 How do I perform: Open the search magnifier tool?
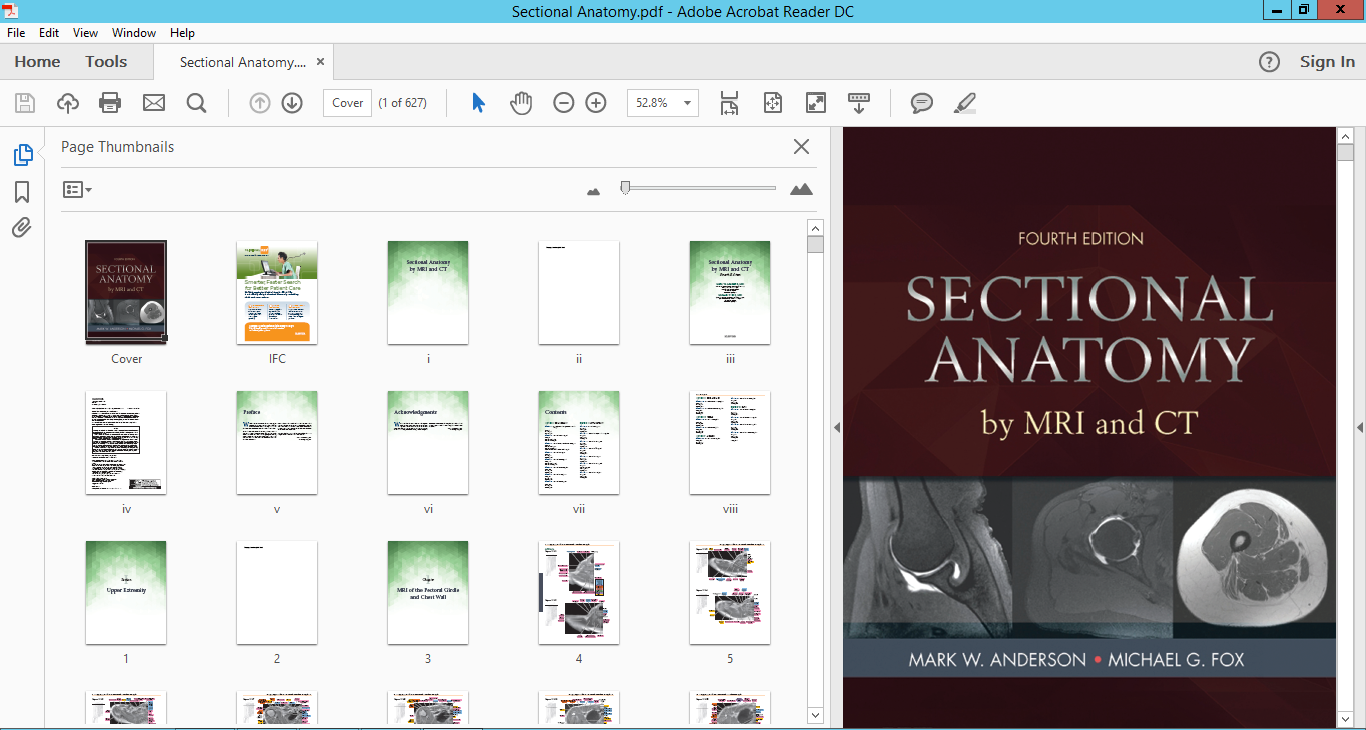pos(196,103)
